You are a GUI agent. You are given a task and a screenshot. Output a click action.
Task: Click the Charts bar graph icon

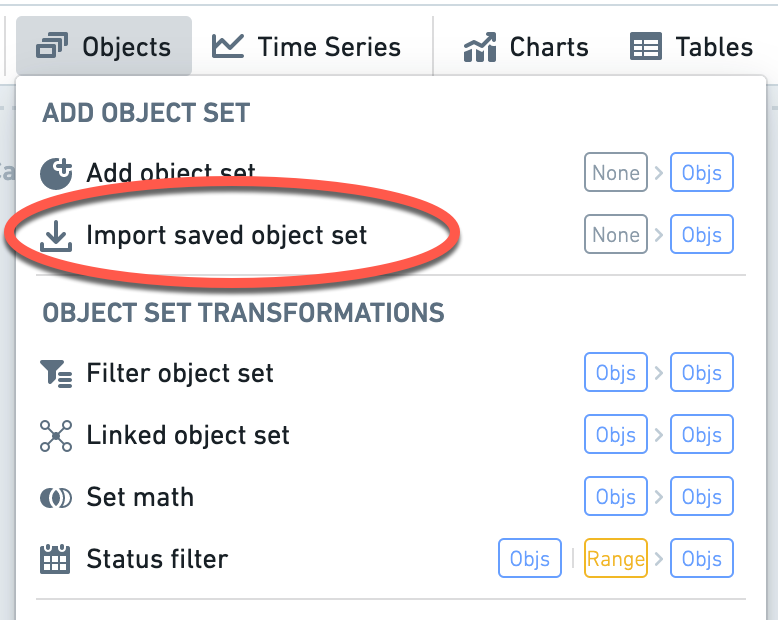pyautogui.click(x=480, y=47)
